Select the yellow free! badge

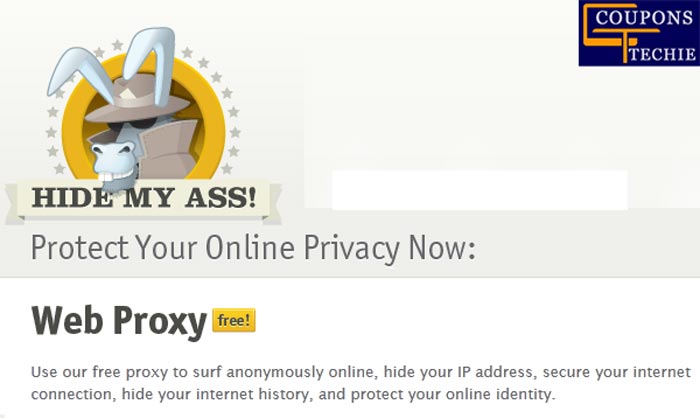pyautogui.click(x=234, y=320)
